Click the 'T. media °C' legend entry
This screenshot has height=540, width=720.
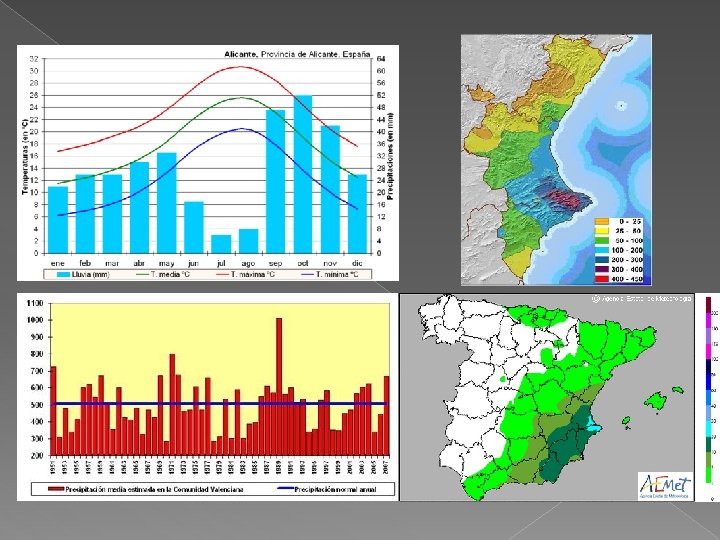163,275
